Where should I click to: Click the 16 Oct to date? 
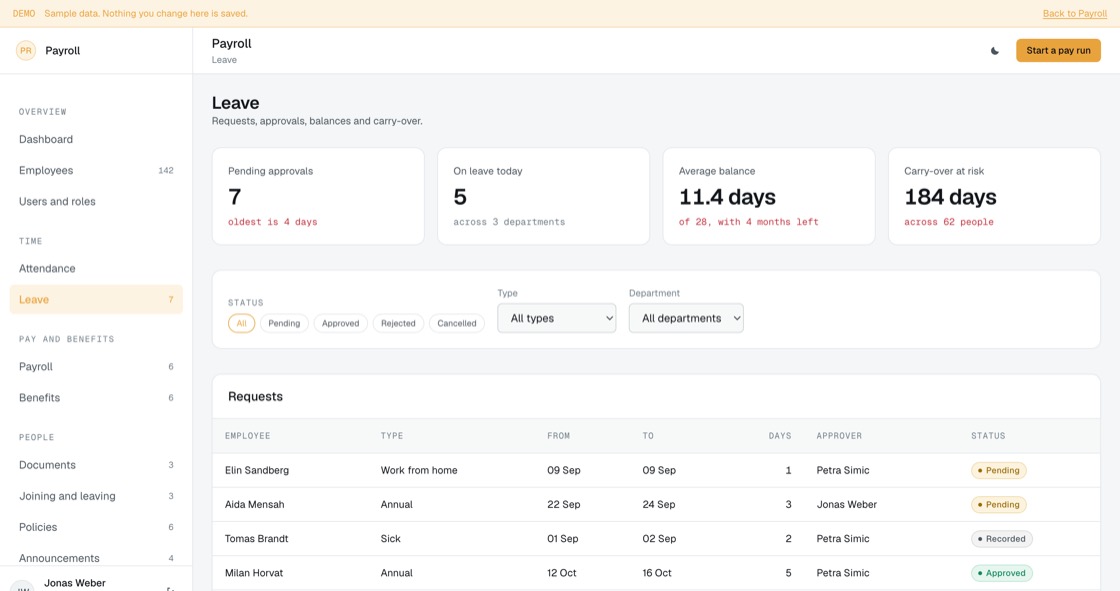657,573
